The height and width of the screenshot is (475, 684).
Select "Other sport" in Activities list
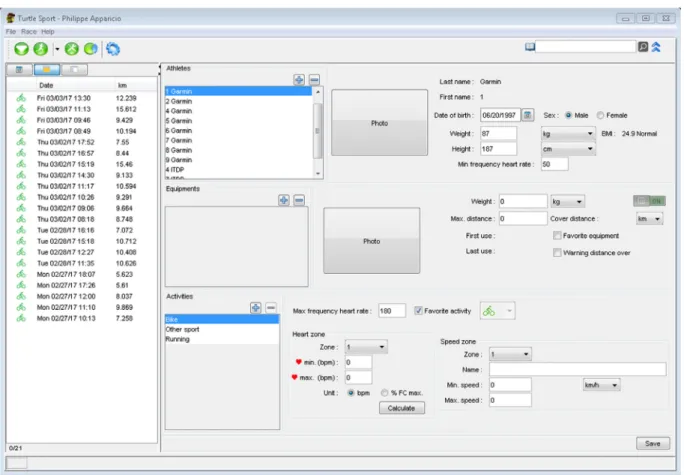point(222,329)
